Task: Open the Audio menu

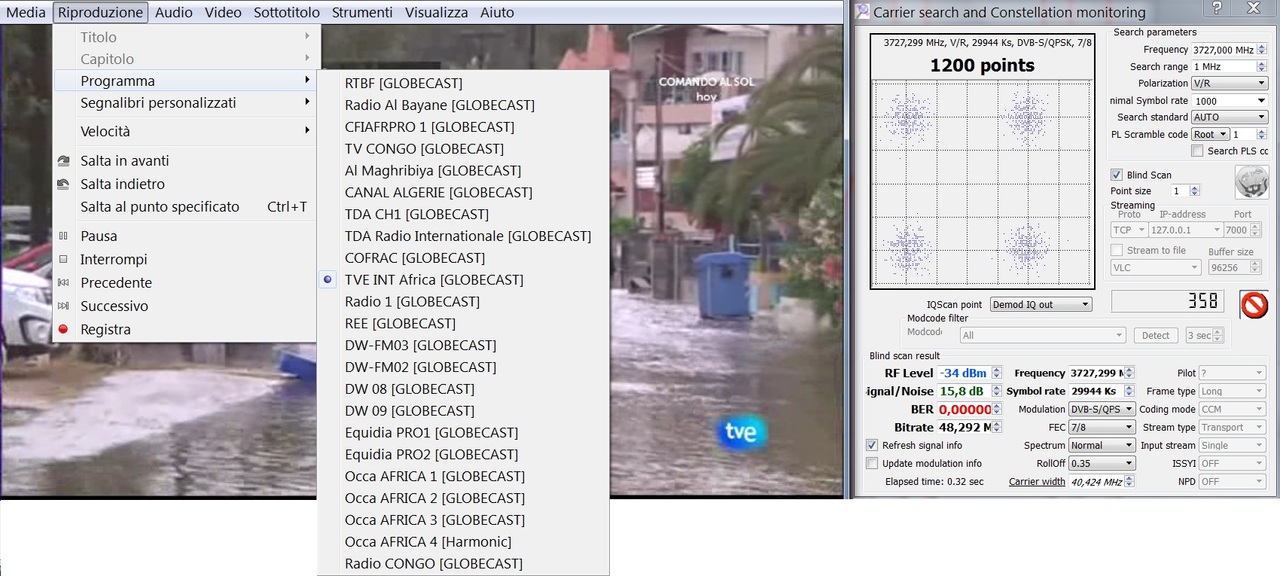Action: pos(174,12)
